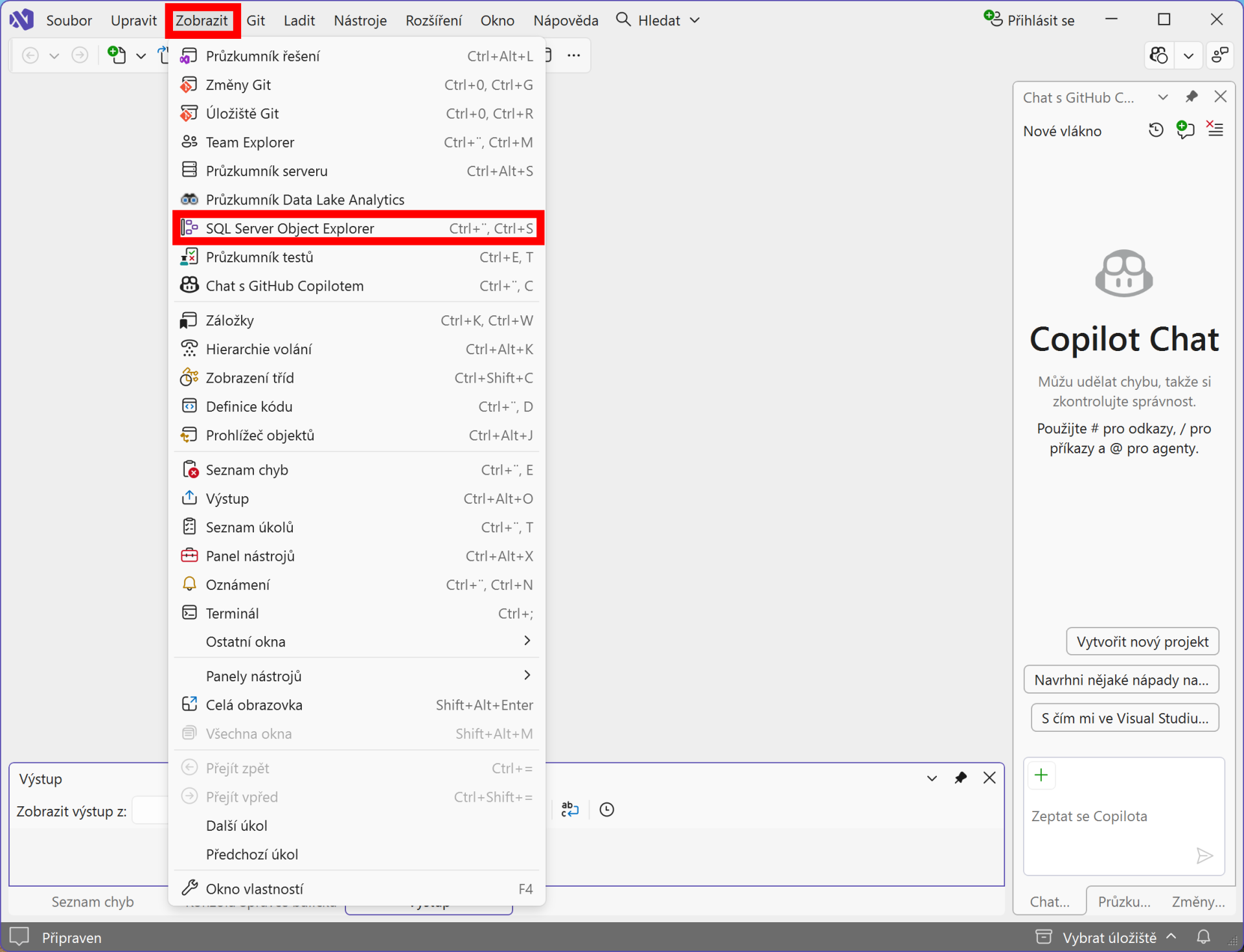Choose Team Explorer in the menu
The height and width of the screenshot is (952, 1244).
tap(356, 142)
